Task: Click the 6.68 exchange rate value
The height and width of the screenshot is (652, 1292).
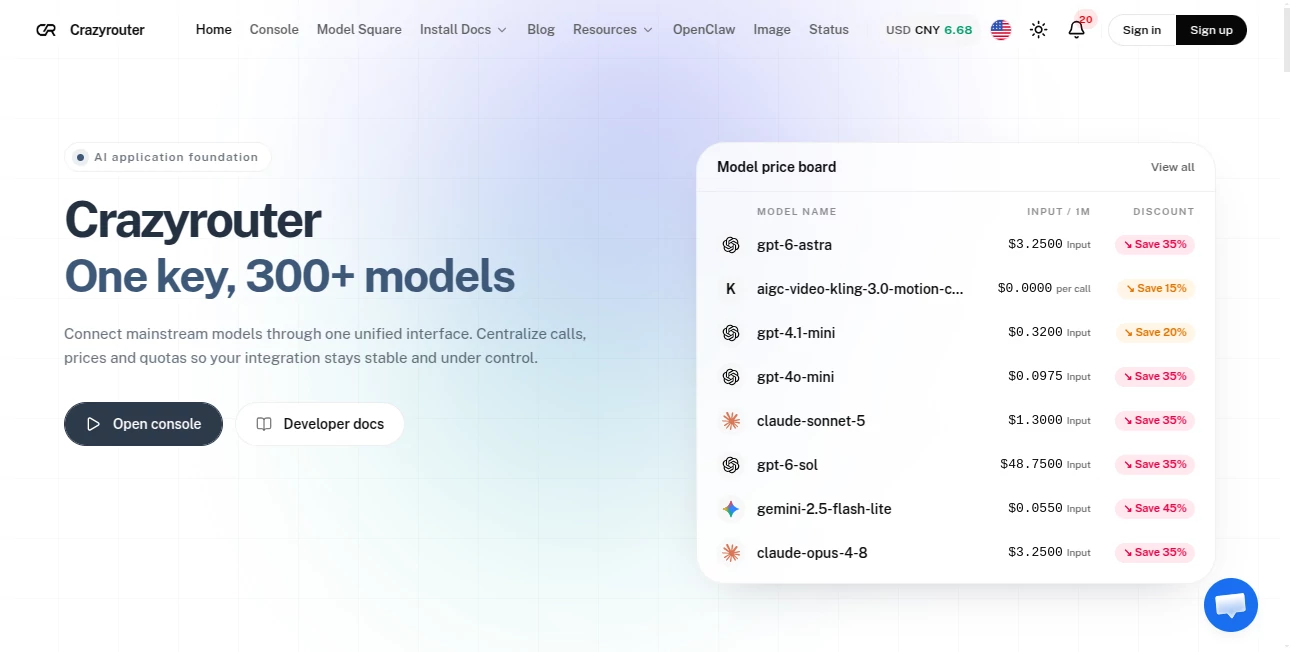Action: (958, 30)
